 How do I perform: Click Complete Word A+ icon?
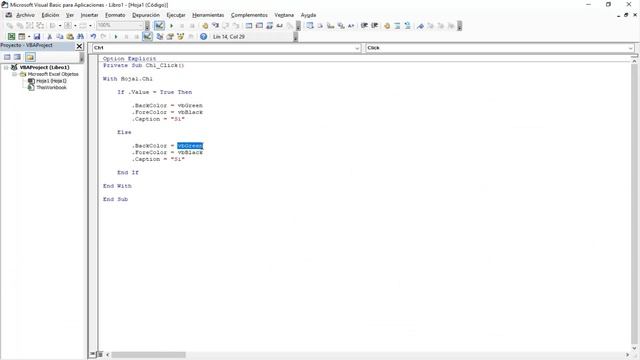coord(351,26)
